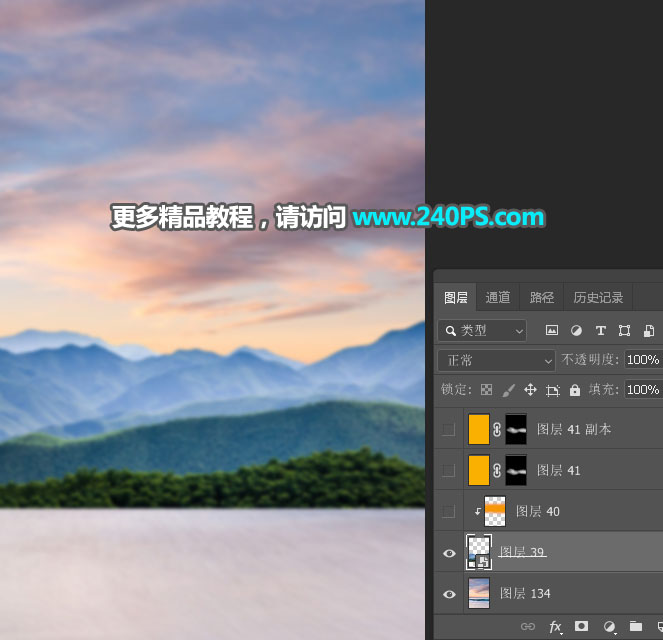
Task: Filter layers by adjustment layer type
Action: 576,331
